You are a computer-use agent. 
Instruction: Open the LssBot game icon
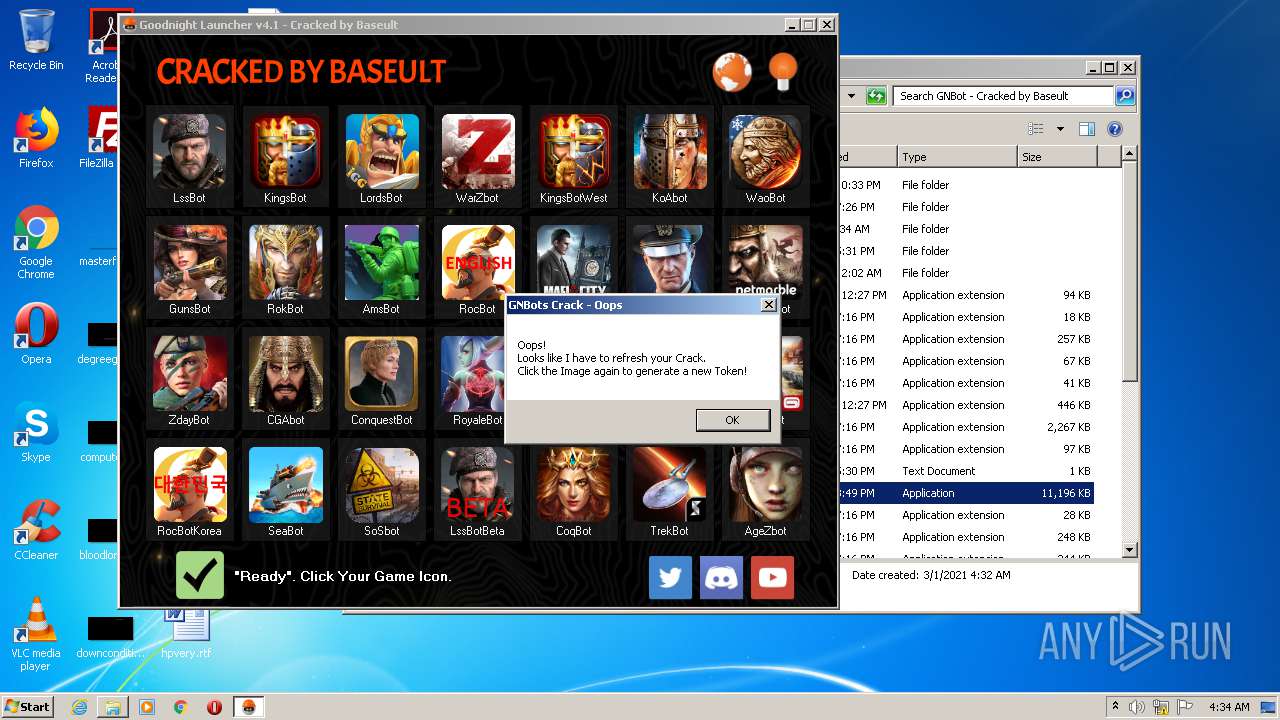[x=189, y=152]
